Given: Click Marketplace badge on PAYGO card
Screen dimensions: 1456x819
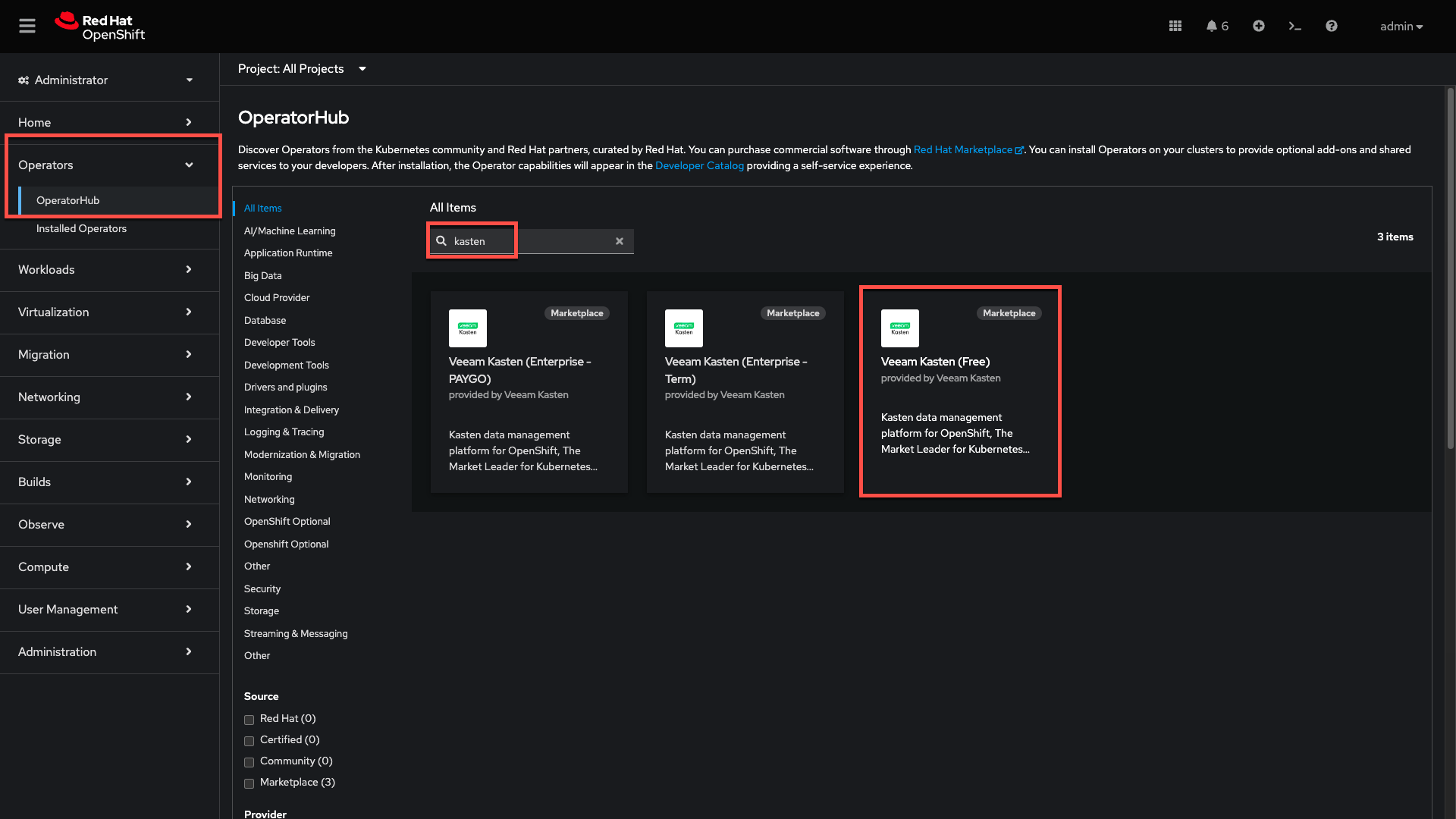Looking at the screenshot, I should pyautogui.click(x=577, y=313).
